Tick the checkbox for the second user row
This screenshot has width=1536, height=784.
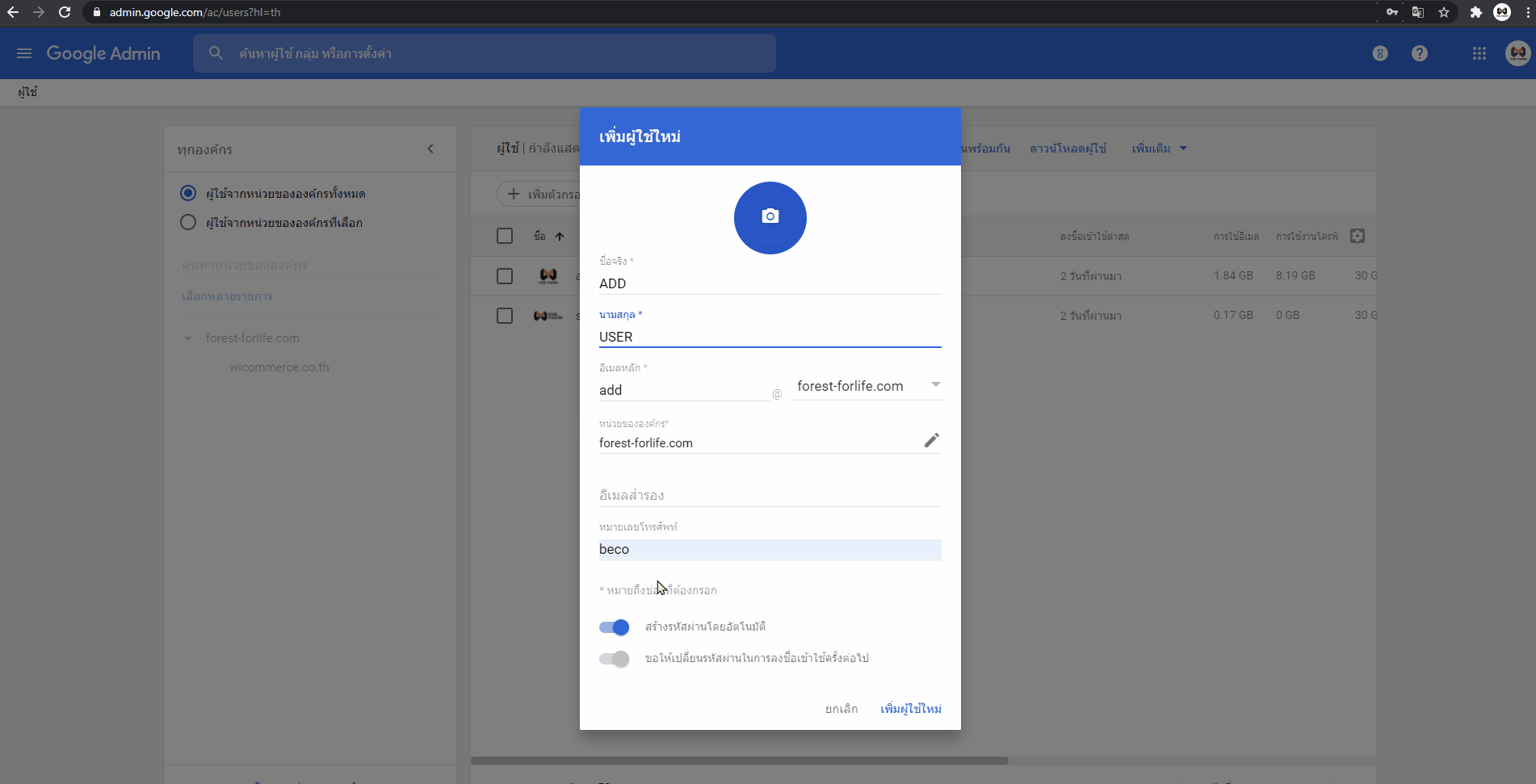[505, 316]
